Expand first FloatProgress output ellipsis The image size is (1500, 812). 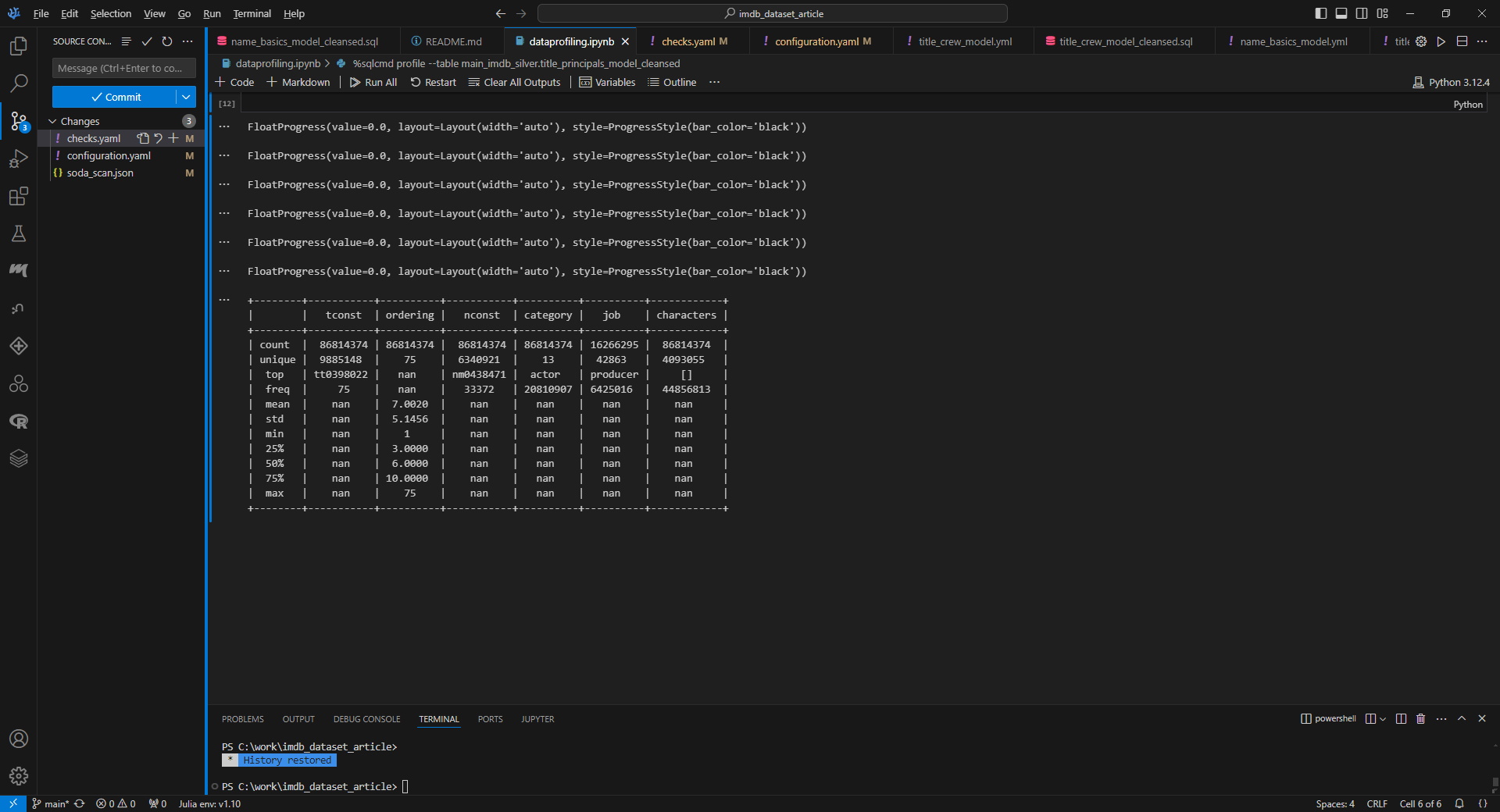click(224, 126)
